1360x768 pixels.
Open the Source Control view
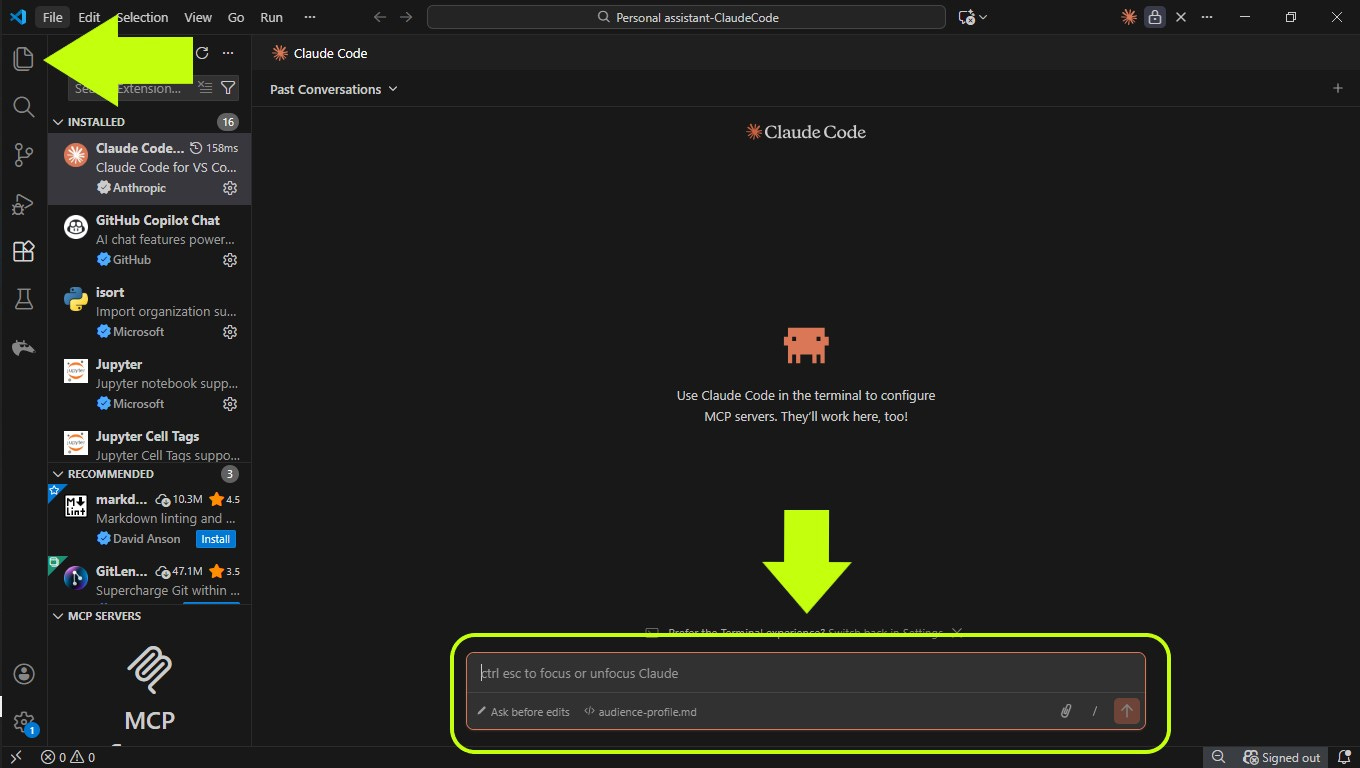point(23,155)
